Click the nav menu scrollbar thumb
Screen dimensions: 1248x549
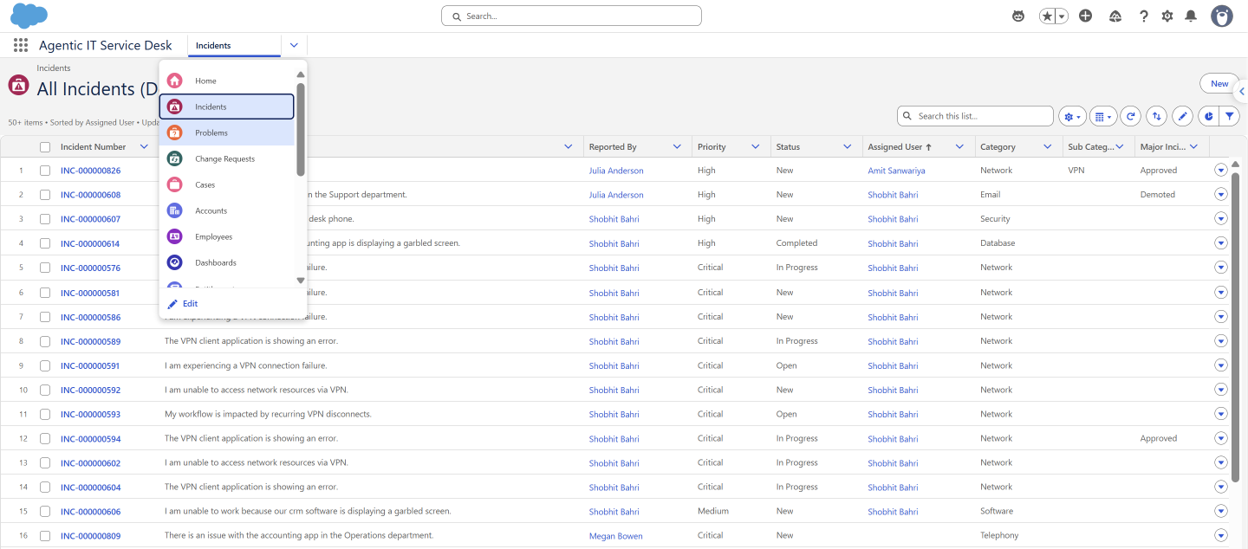pyautogui.click(x=300, y=130)
